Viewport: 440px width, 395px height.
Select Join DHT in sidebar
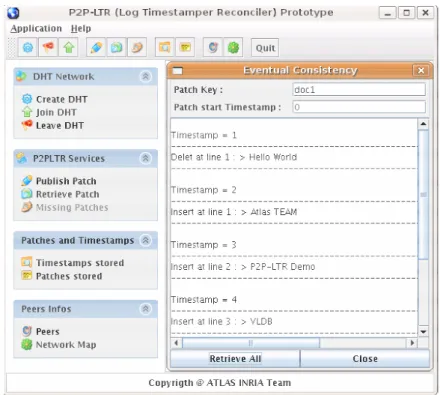coord(49,112)
